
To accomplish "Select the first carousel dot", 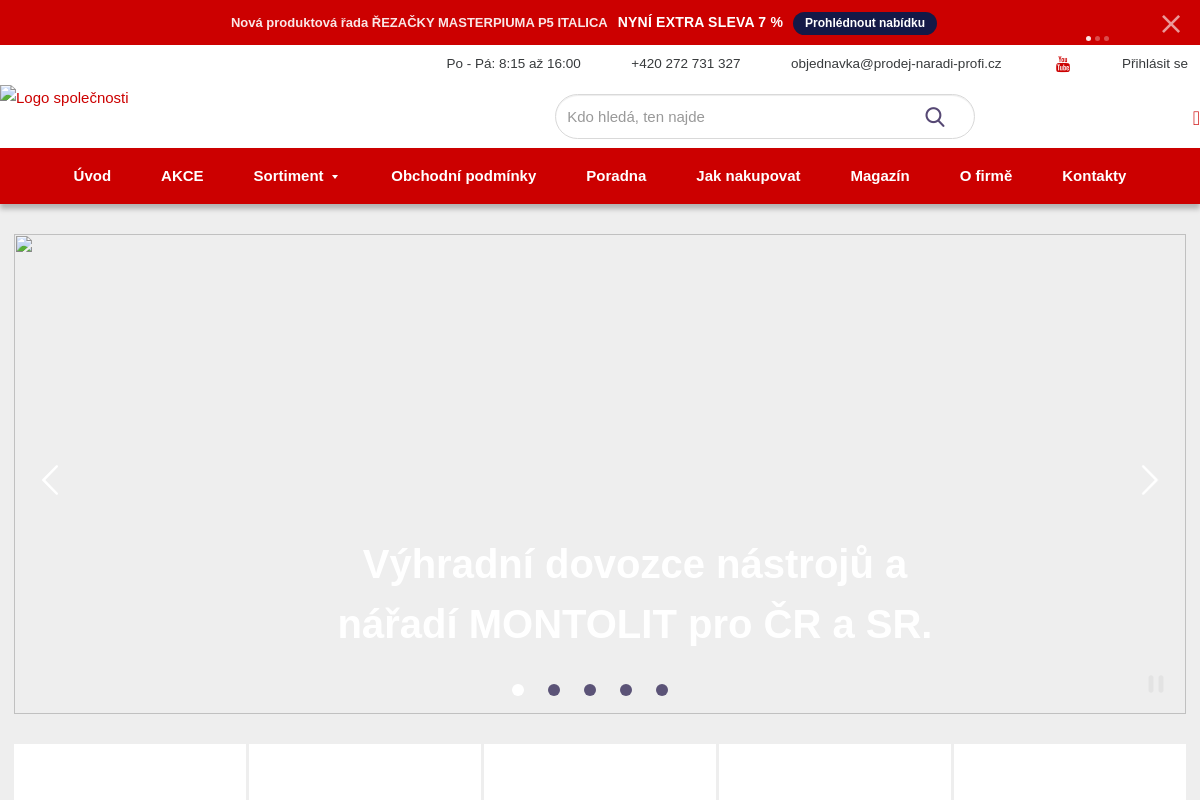I will click(x=518, y=690).
